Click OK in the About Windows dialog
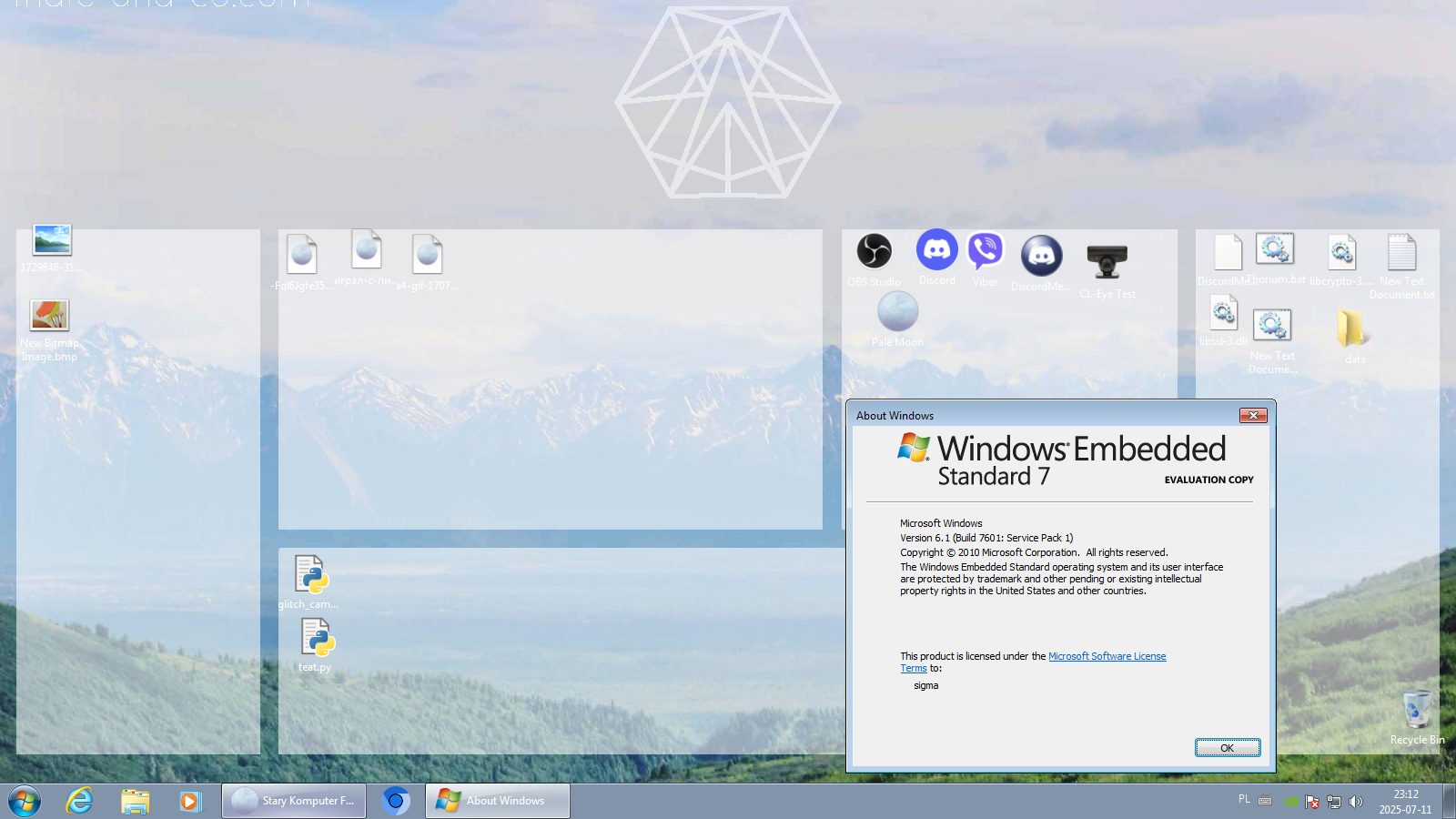This screenshot has height=819, width=1456. [1227, 748]
